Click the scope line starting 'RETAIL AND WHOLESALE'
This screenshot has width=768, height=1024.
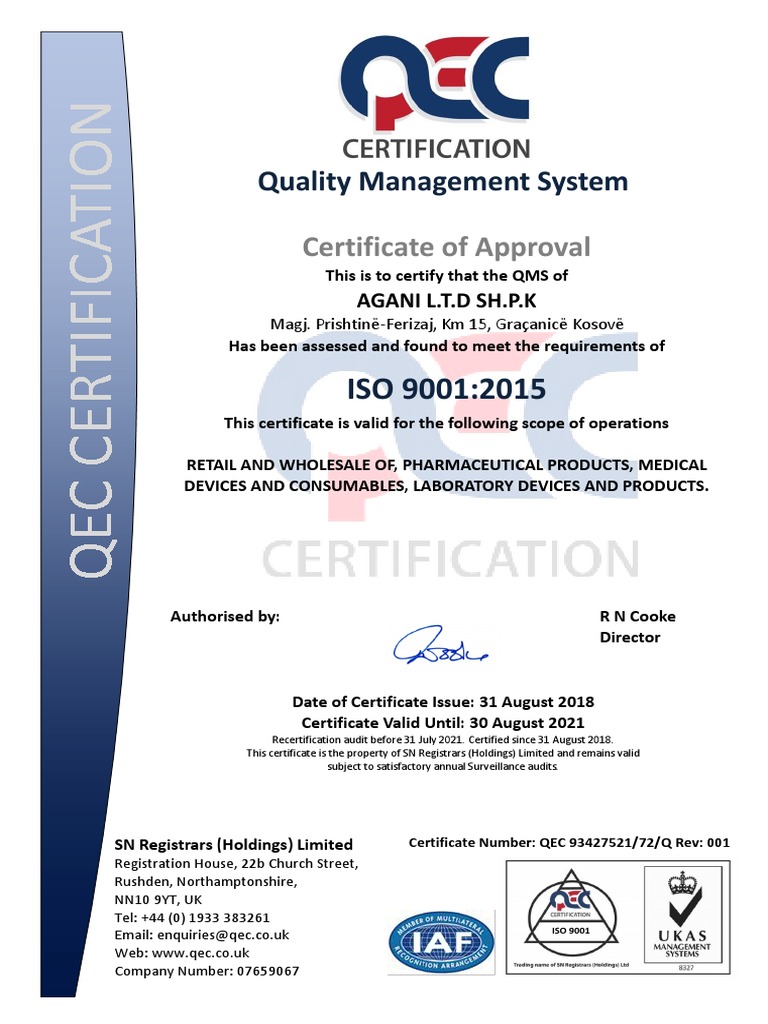(447, 465)
